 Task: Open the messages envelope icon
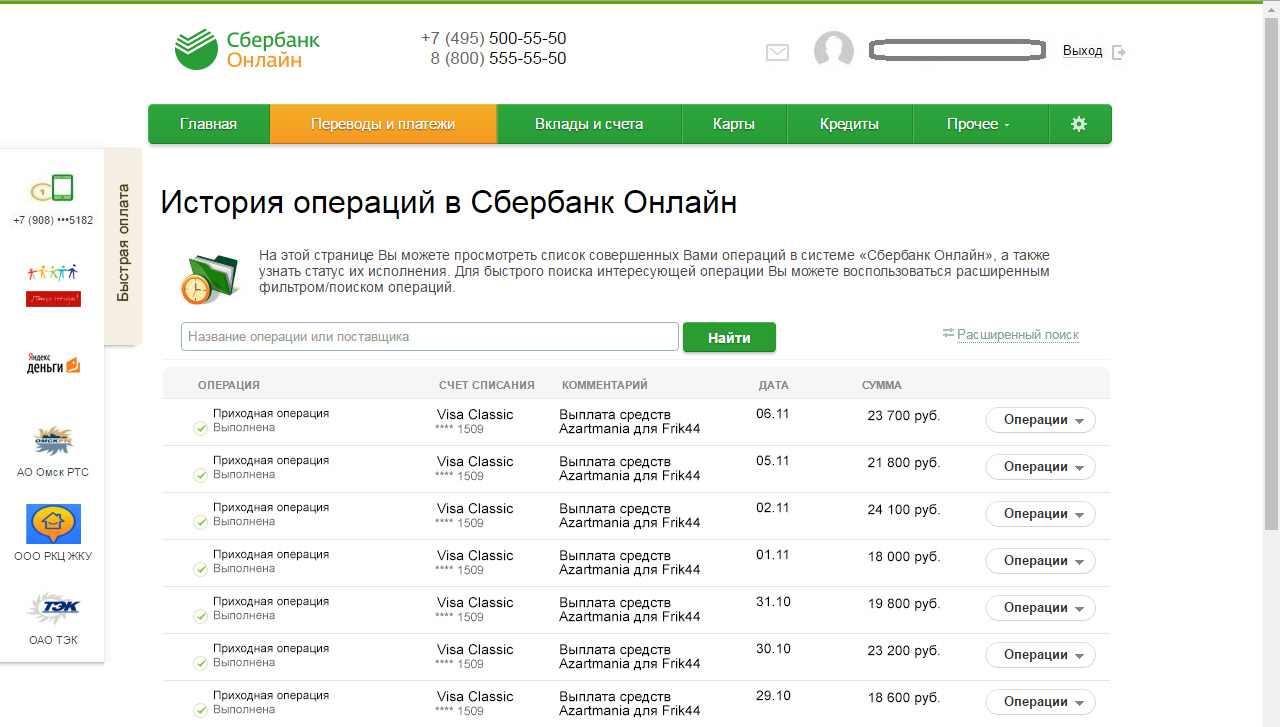pyautogui.click(x=777, y=52)
